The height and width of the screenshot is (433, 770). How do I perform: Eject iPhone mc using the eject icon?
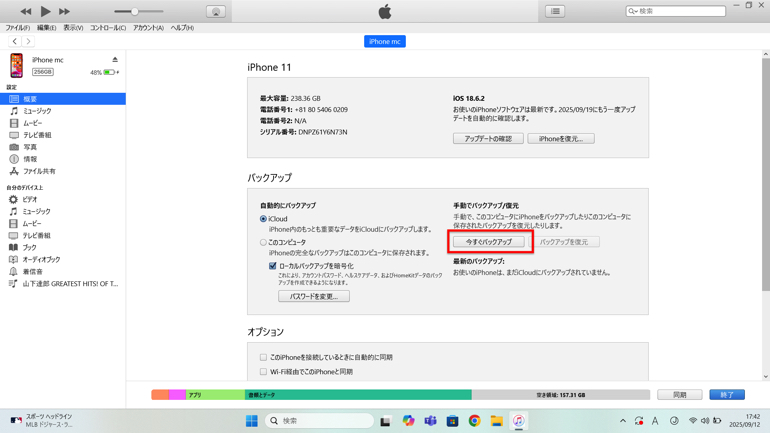click(115, 60)
